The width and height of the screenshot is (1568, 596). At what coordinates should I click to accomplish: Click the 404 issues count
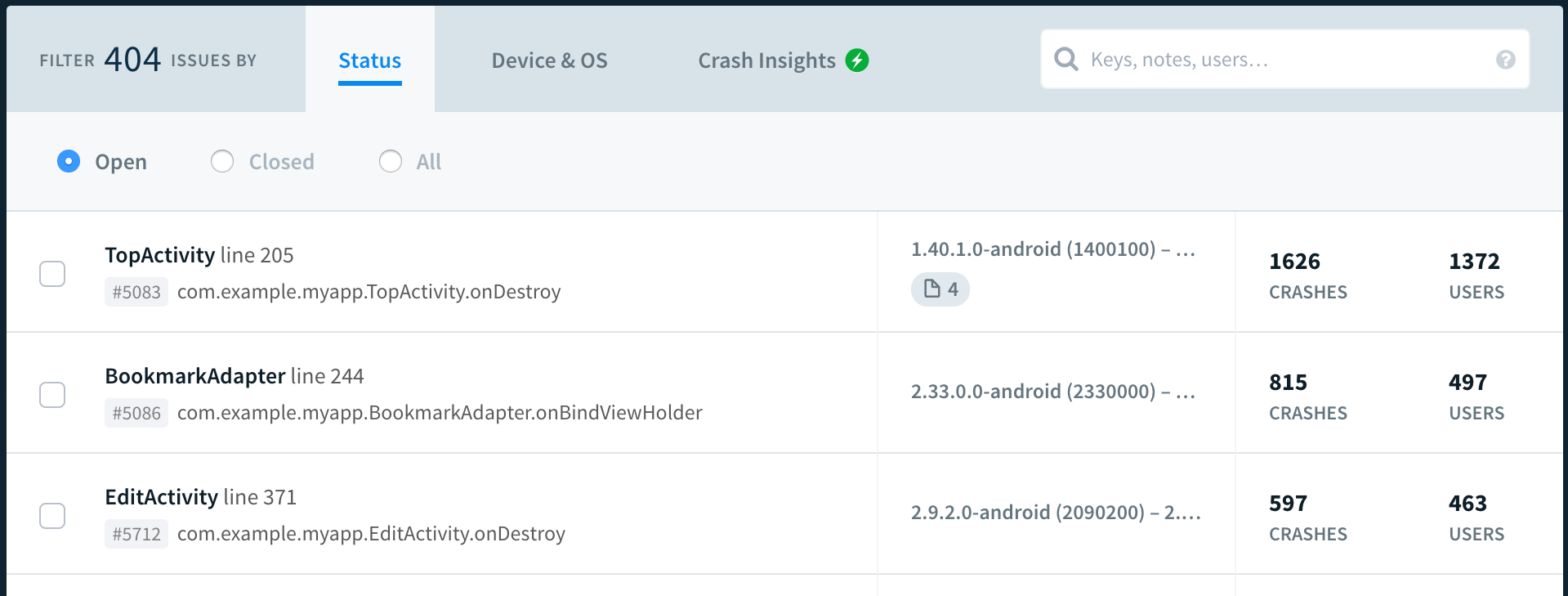(x=132, y=59)
